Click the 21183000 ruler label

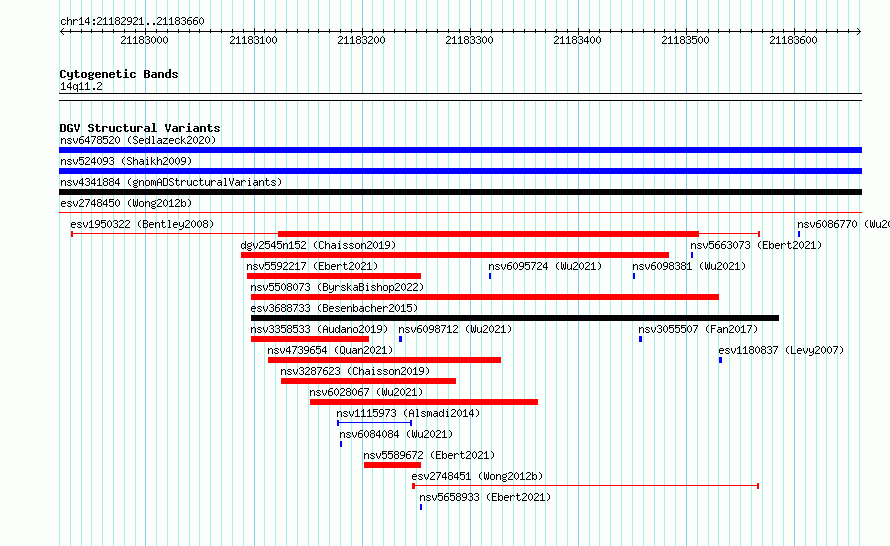tap(144, 40)
